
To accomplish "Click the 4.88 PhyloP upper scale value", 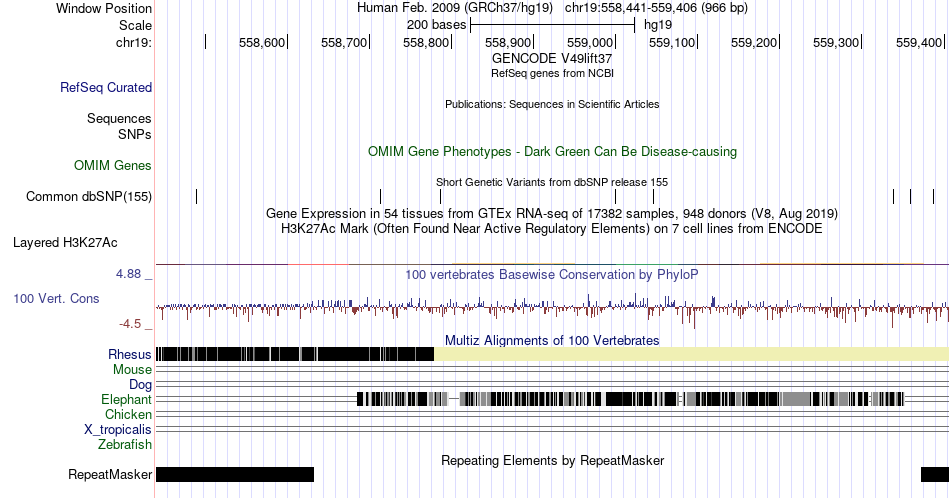I will click(x=128, y=274).
